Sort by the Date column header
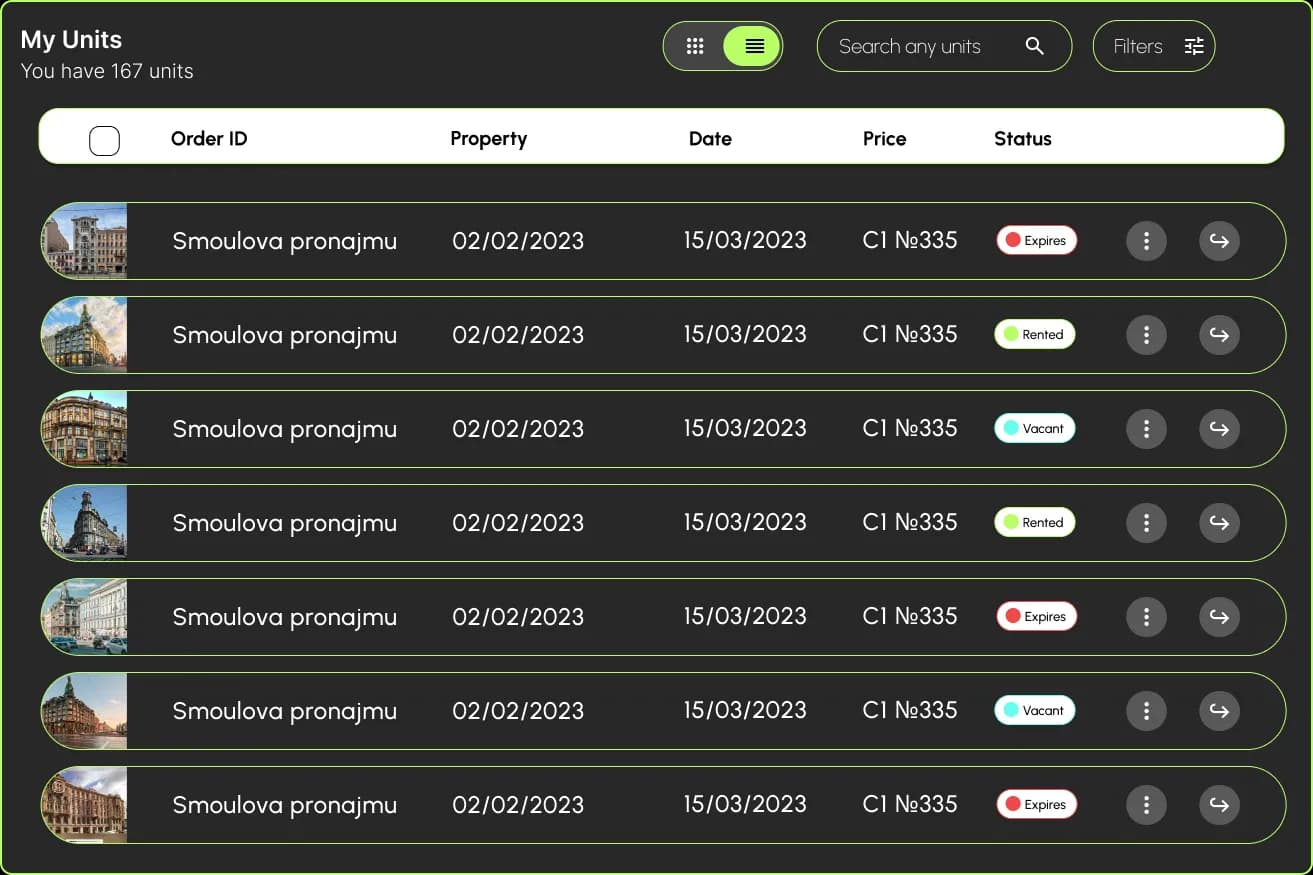1313x875 pixels. pos(710,139)
